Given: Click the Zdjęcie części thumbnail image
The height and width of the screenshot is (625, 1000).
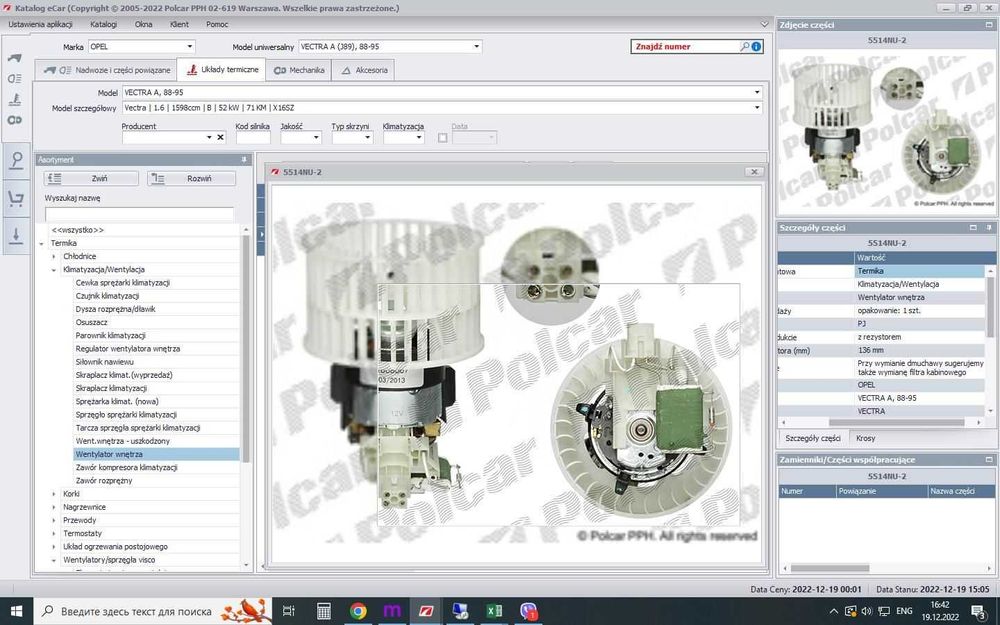Looking at the screenshot, I should pyautogui.click(x=886, y=129).
